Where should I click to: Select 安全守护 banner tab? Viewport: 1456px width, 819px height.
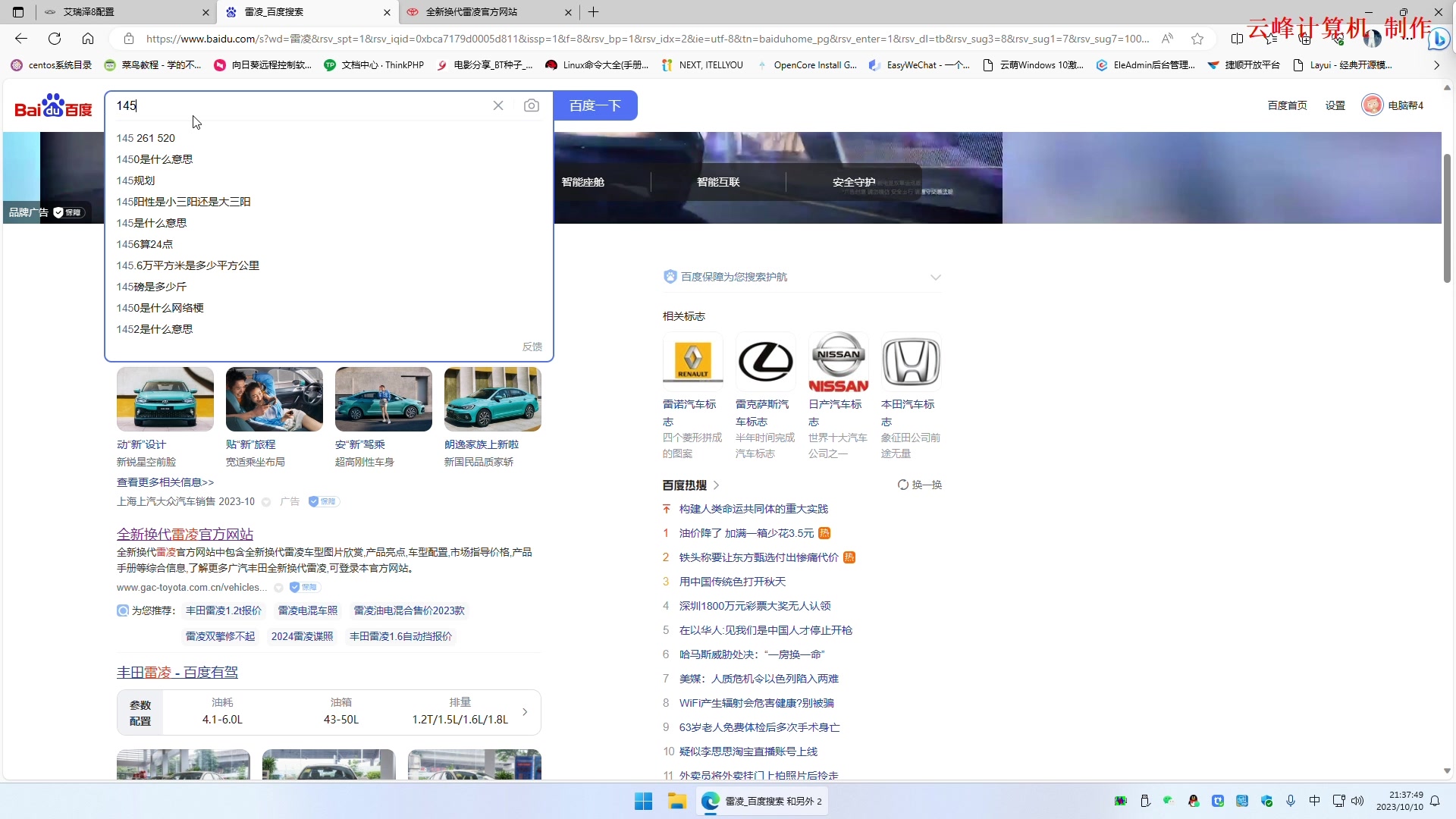(854, 182)
